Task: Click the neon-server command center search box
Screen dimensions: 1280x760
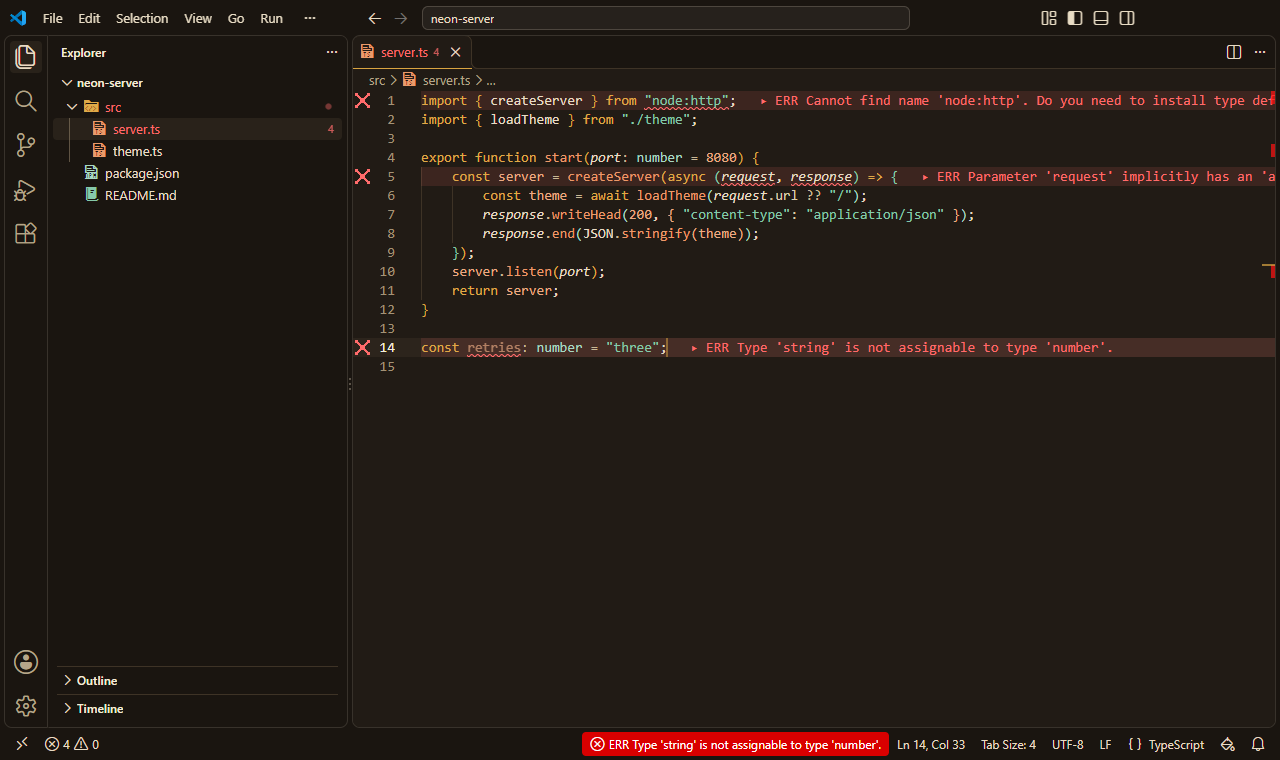Action: pos(666,18)
